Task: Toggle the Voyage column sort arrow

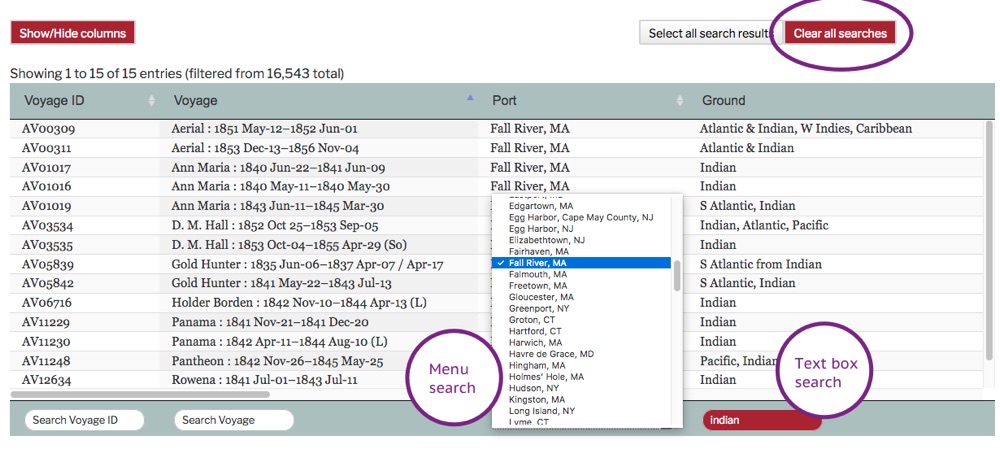Action: [x=470, y=99]
